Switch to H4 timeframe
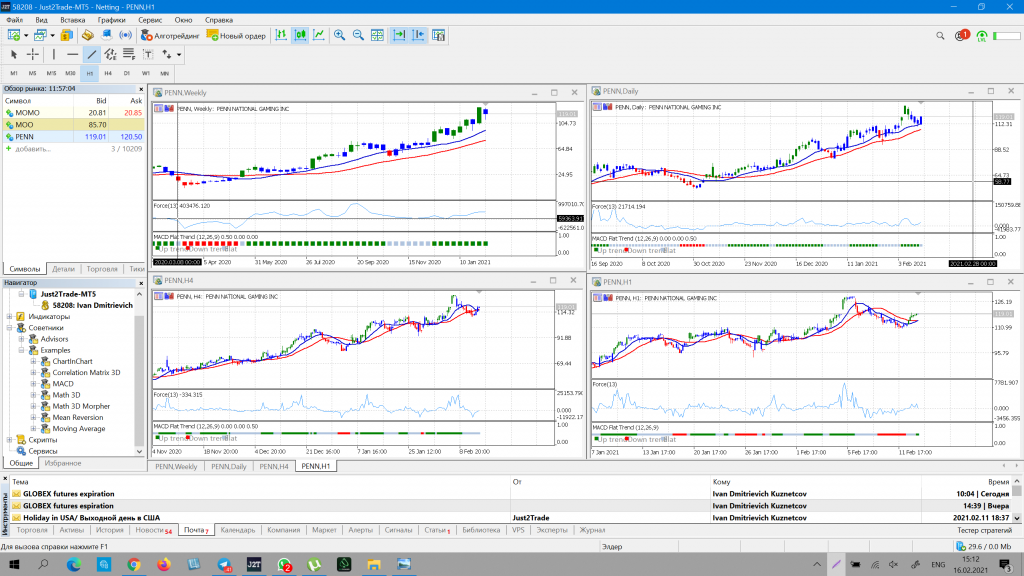The height and width of the screenshot is (576, 1024). tap(108, 73)
